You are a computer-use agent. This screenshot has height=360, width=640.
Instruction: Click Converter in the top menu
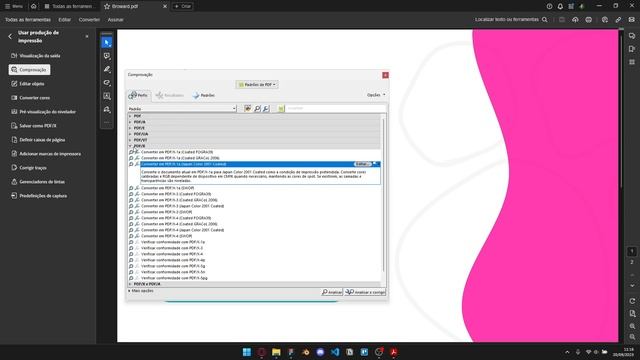pos(89,20)
